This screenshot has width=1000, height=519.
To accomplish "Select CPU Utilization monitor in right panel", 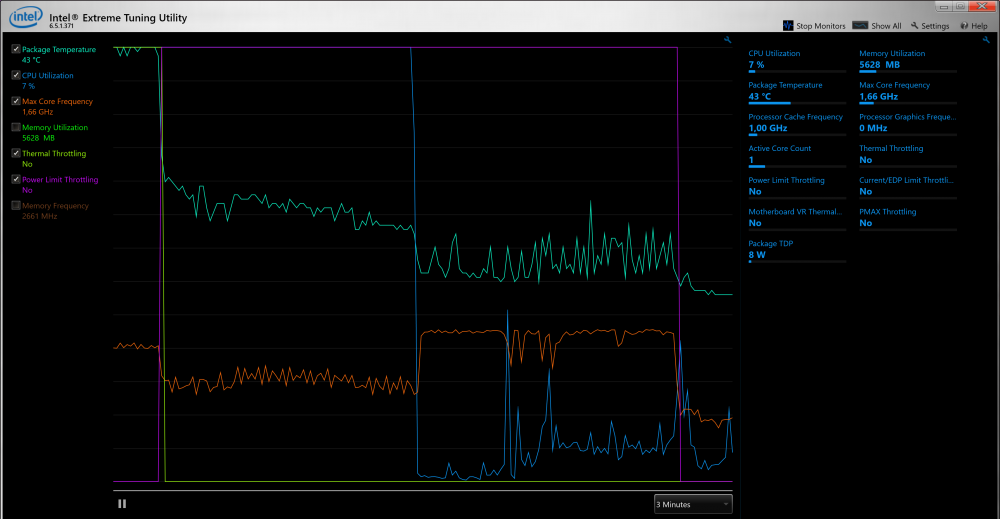I will click(797, 59).
